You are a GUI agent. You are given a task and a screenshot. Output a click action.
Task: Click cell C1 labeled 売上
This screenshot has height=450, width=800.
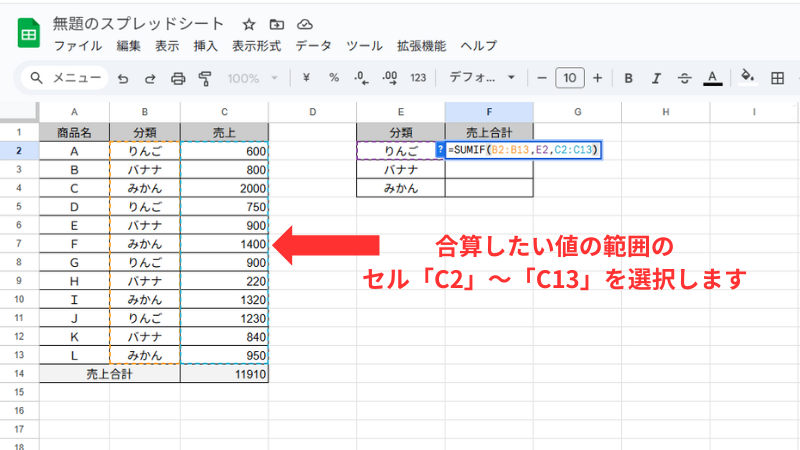click(x=224, y=133)
